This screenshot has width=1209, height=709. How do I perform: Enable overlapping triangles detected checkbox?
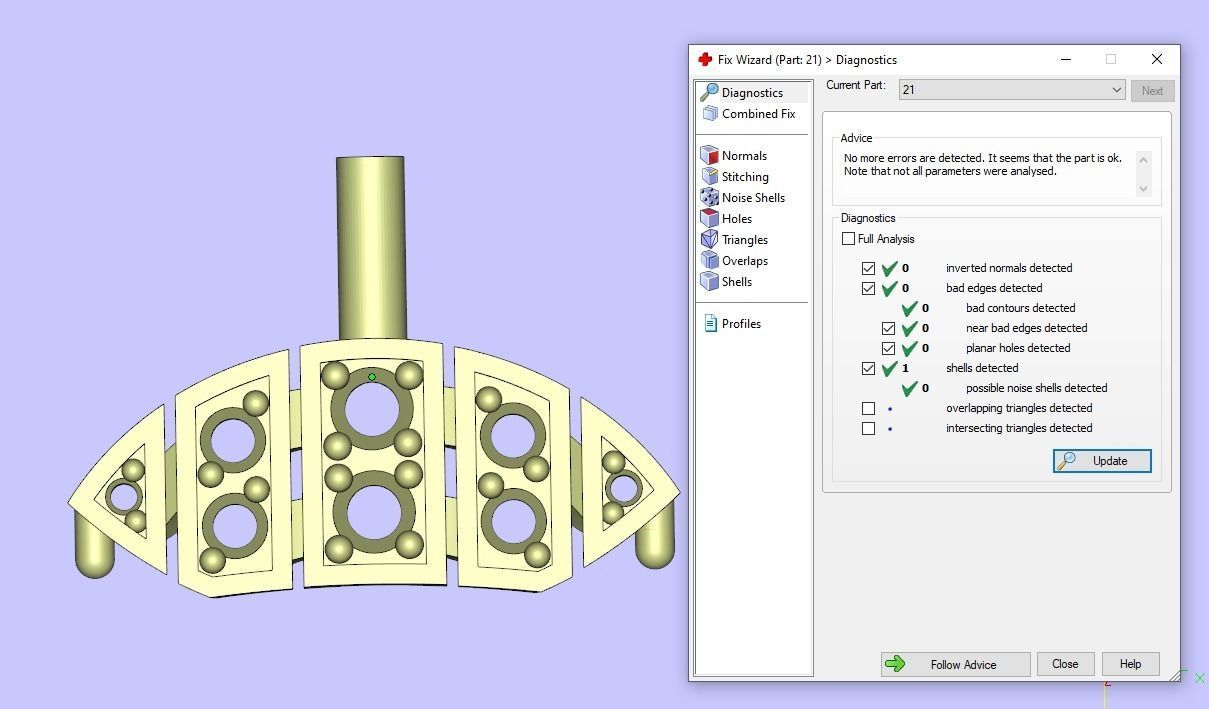tap(868, 408)
